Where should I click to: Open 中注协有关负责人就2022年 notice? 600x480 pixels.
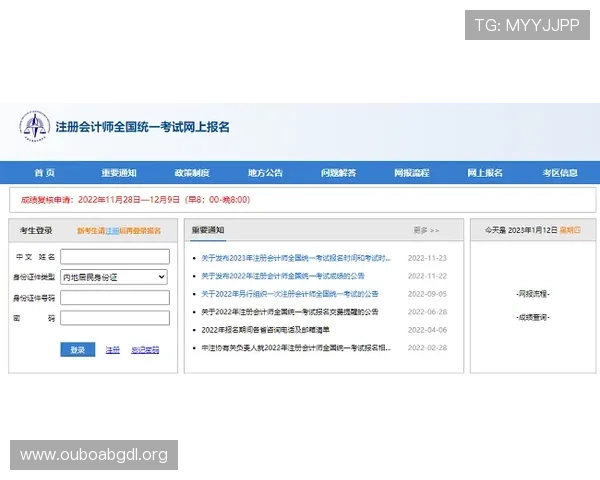pos(296,348)
